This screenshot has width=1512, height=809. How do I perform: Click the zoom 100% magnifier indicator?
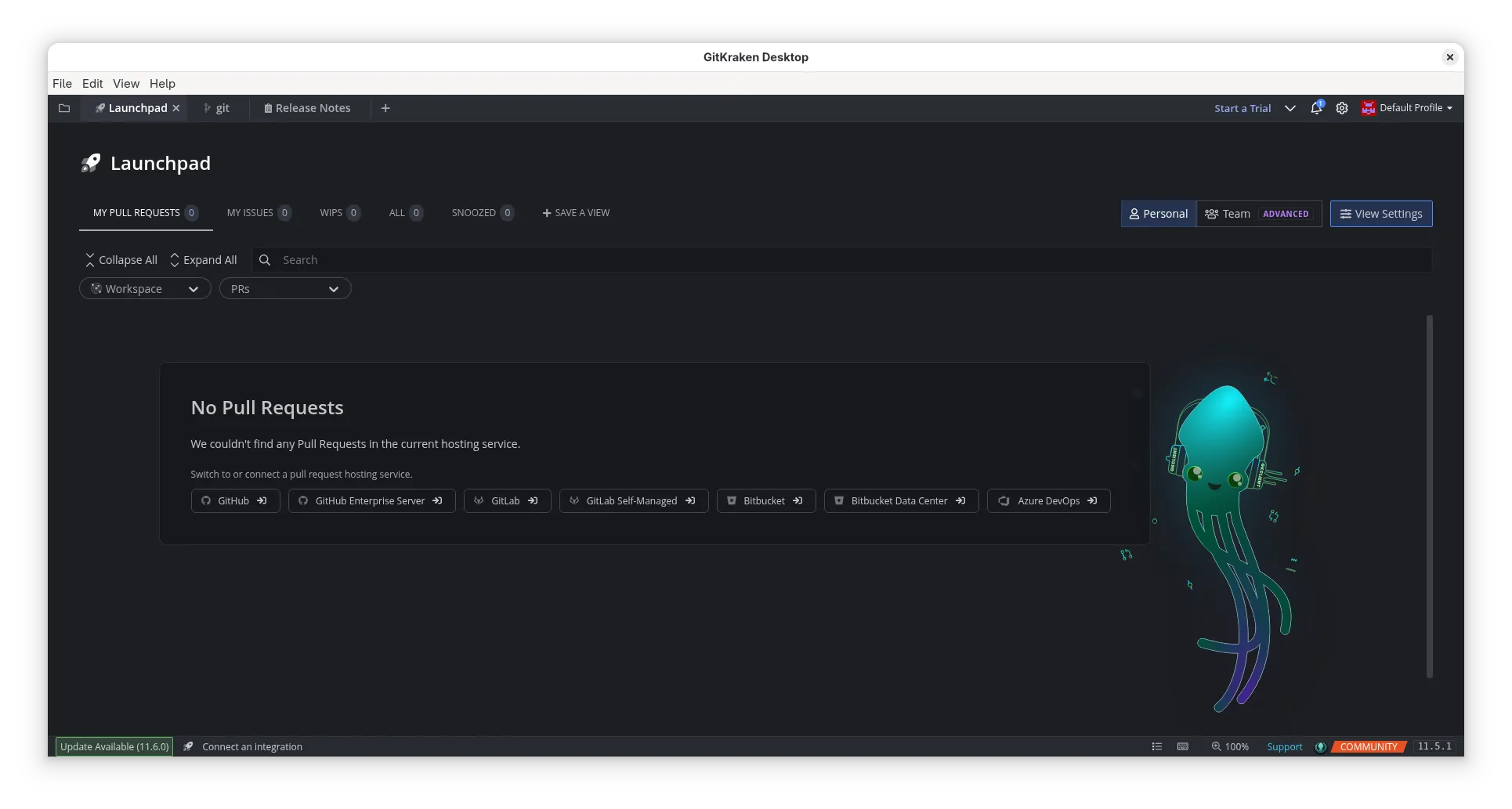1230,746
